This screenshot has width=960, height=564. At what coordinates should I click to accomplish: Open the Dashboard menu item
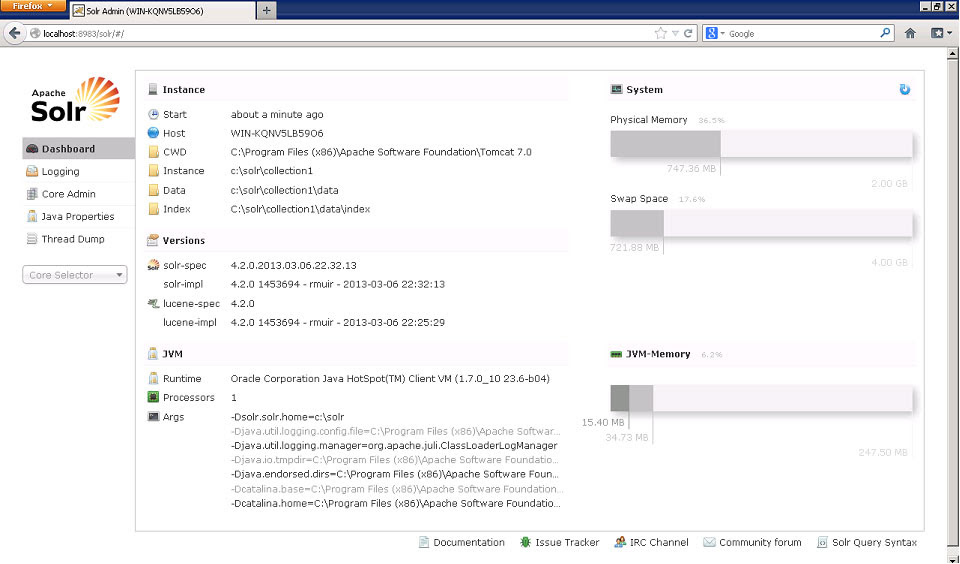pos(78,149)
